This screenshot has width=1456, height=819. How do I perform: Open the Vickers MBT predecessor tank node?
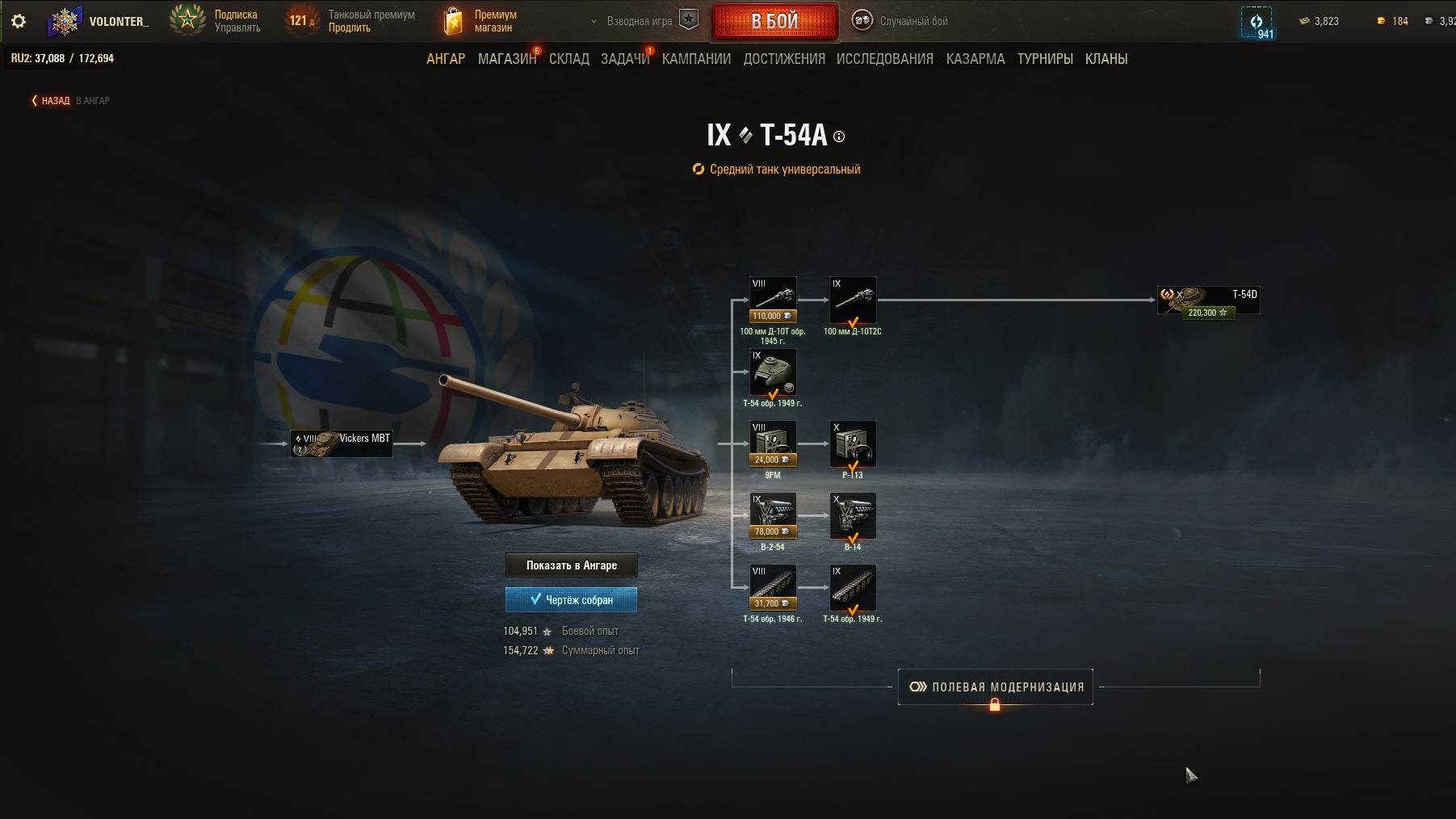[342, 443]
